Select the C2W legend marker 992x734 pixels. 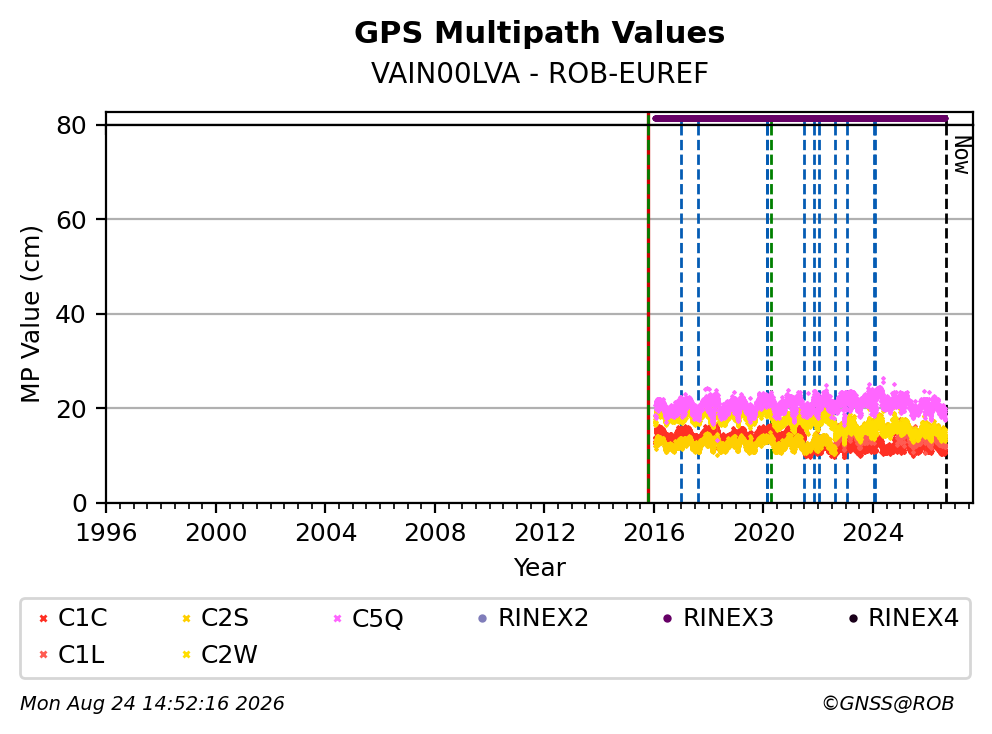pos(186,655)
